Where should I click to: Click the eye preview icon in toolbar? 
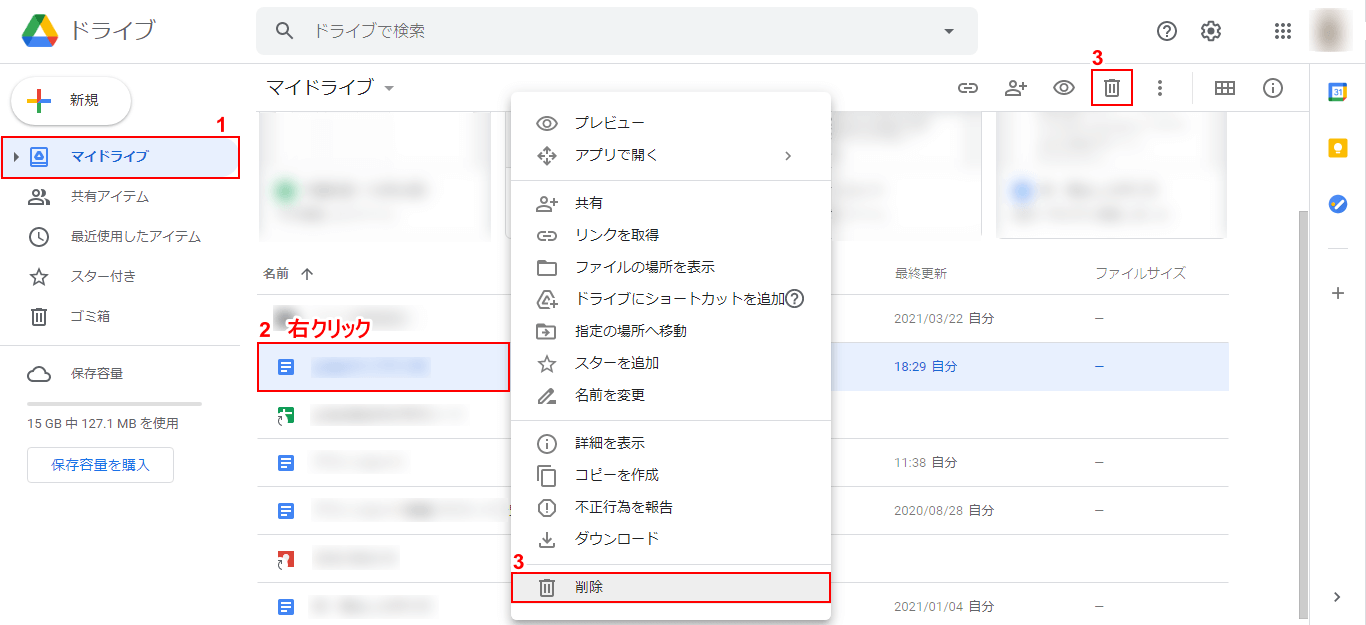click(x=1064, y=88)
